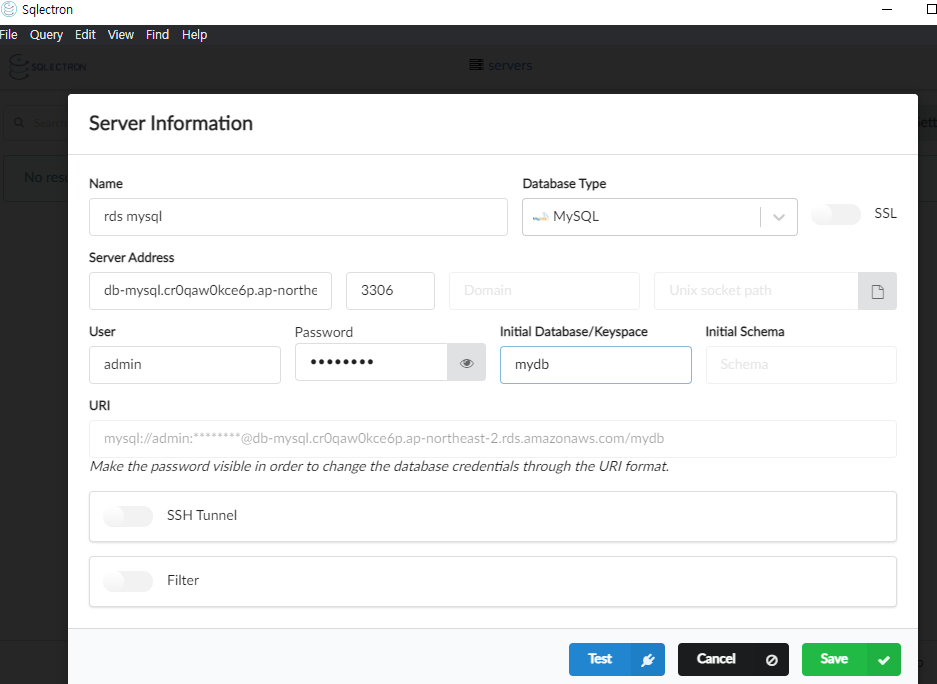Save the server configuration
The height and width of the screenshot is (684, 937).
coord(851,660)
